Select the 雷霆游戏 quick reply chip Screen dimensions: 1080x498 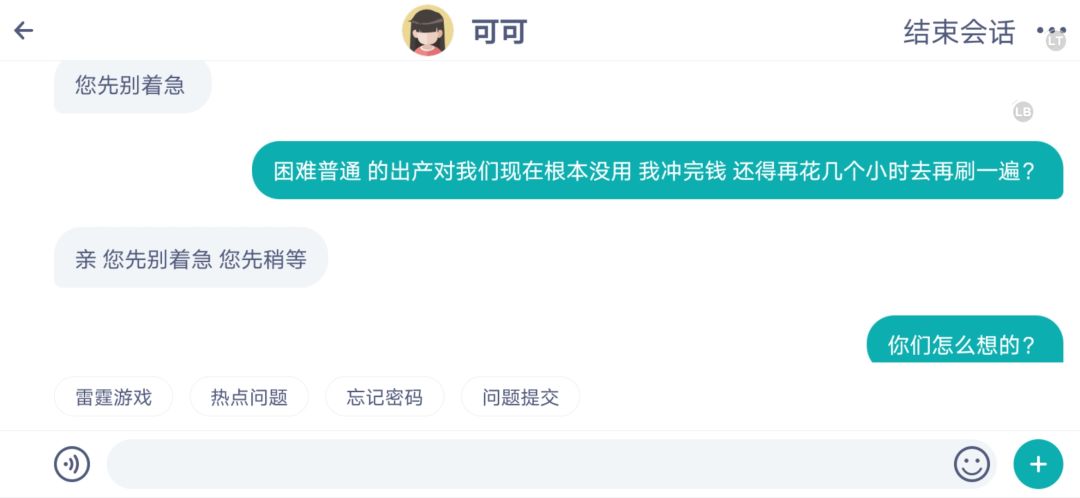[x=114, y=397]
